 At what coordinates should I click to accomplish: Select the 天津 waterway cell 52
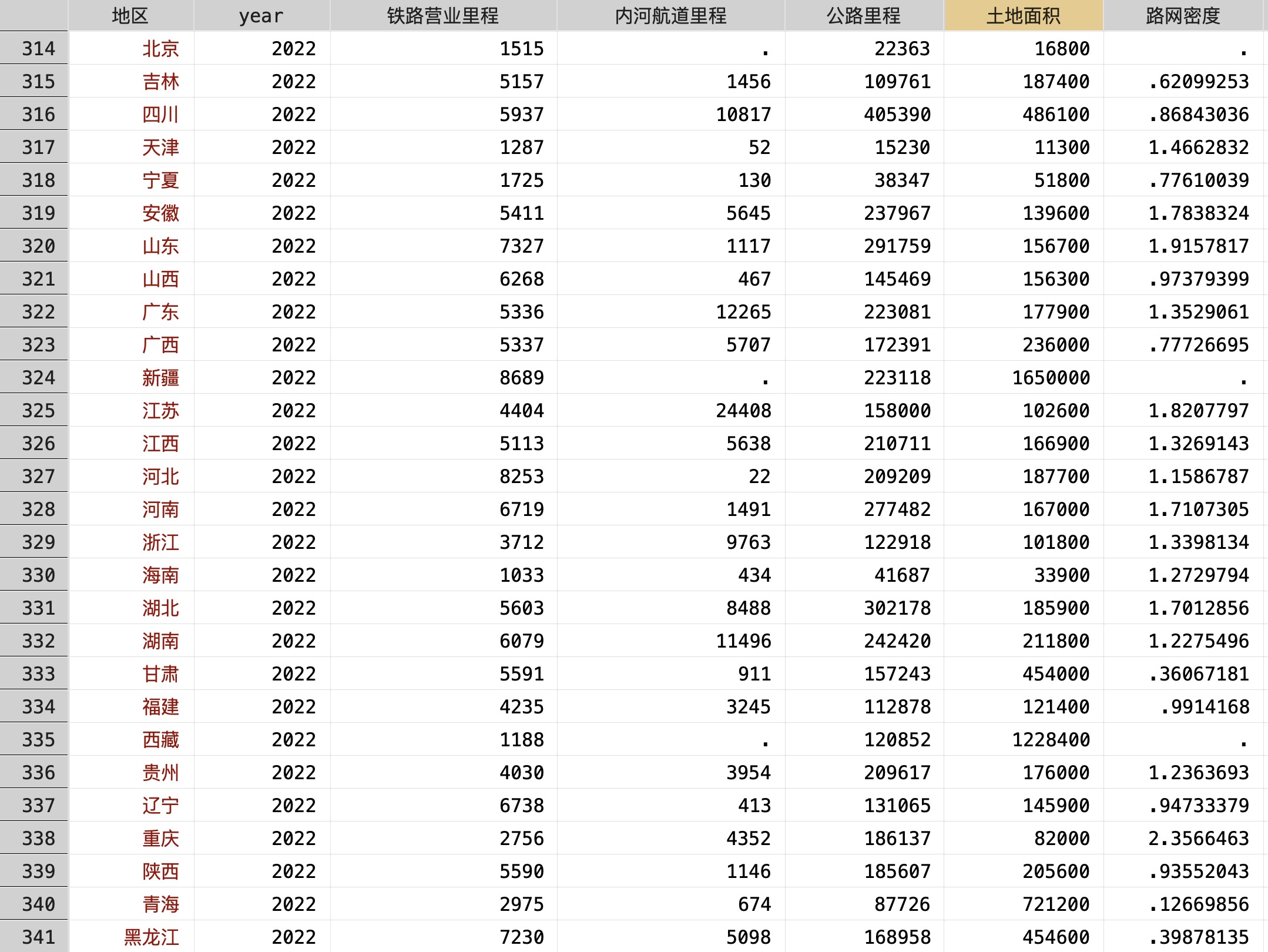759,147
